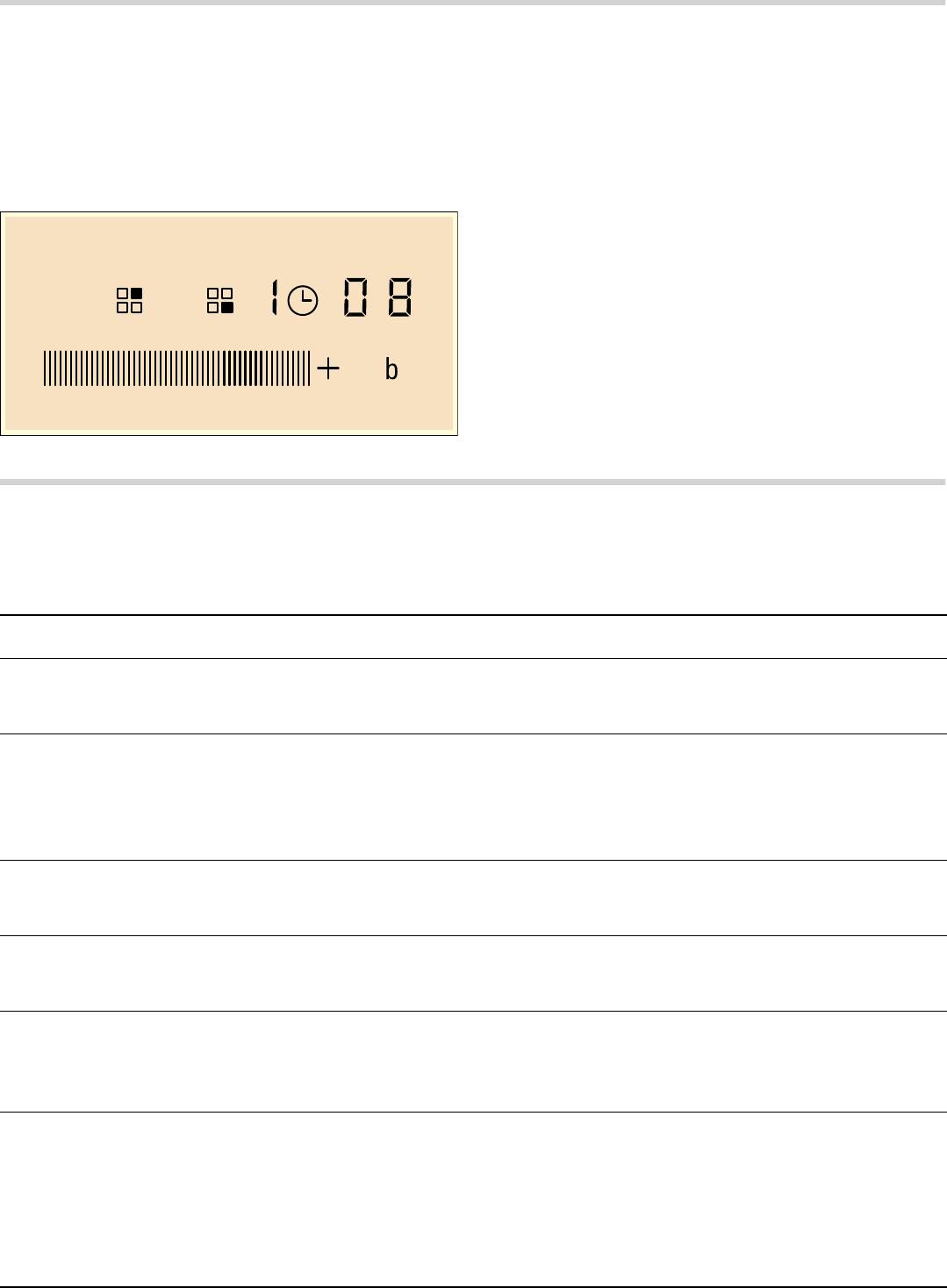Screen dimensions: 947x1288
Task: Select the upper-right hotplate icon
Action: click(130, 301)
